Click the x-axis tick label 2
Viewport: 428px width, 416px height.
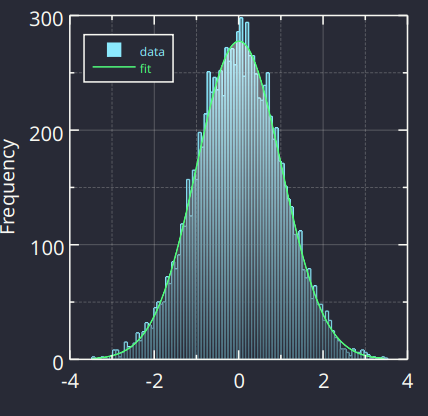[x=323, y=381]
